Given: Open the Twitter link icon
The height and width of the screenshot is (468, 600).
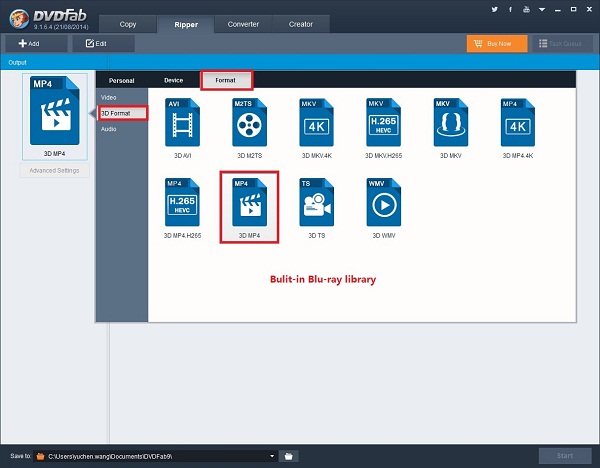Looking at the screenshot, I should click(x=495, y=9).
